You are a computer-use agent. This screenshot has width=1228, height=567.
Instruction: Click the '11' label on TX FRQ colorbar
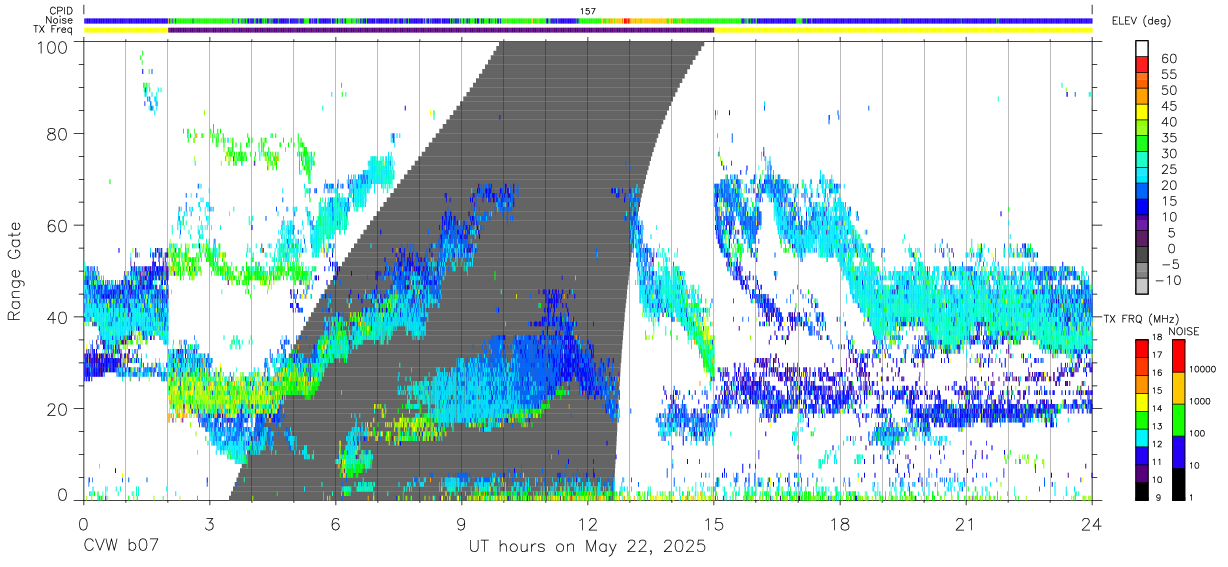click(1156, 462)
